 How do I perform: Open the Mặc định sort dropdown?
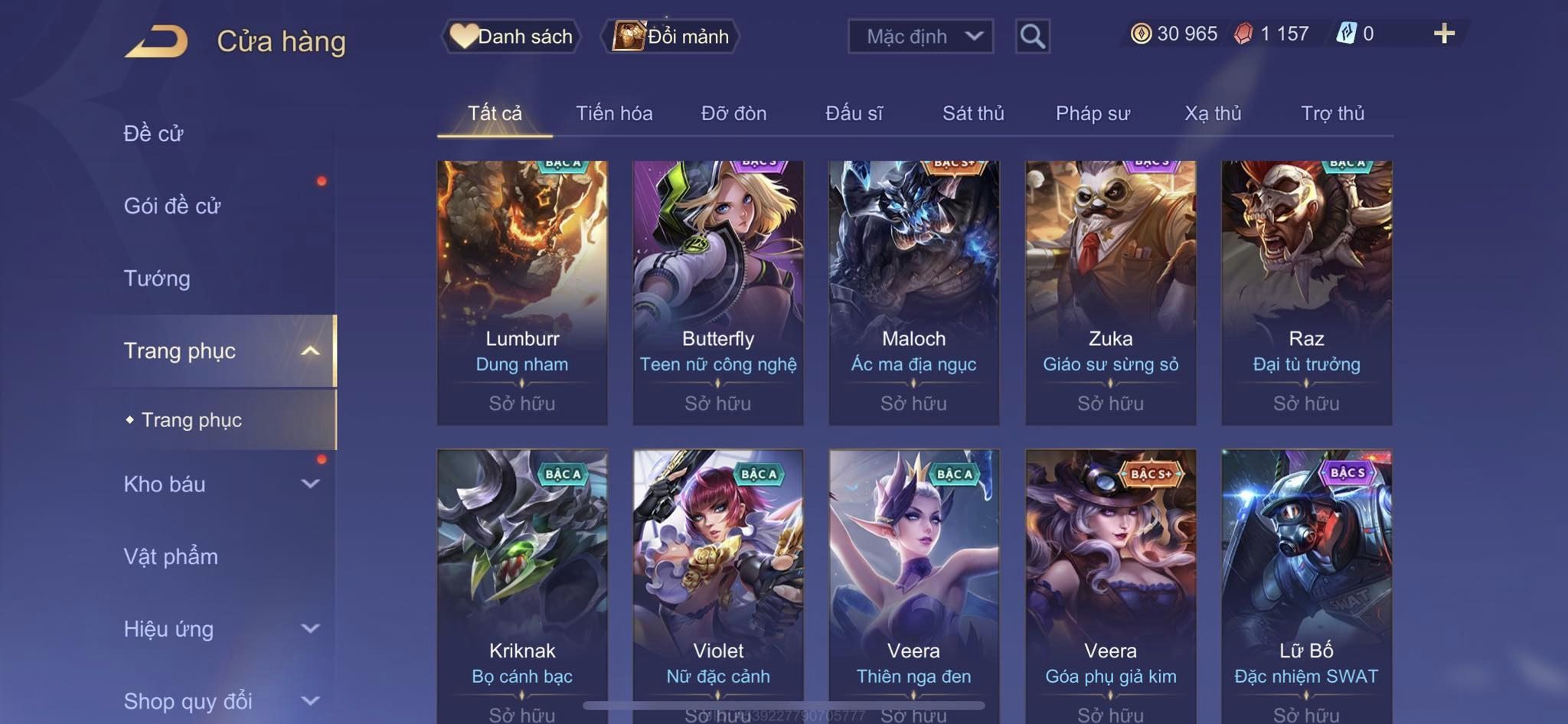(920, 36)
